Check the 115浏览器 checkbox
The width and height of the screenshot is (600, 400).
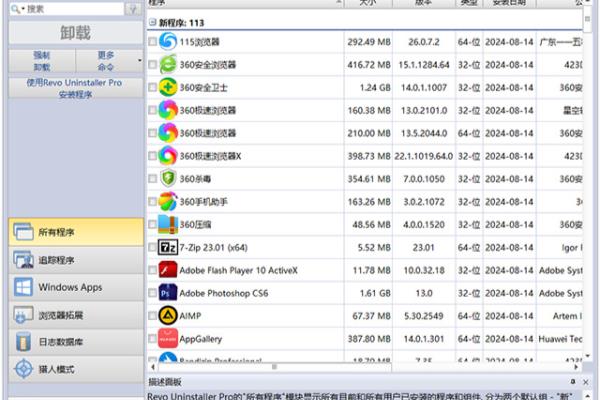click(x=152, y=41)
